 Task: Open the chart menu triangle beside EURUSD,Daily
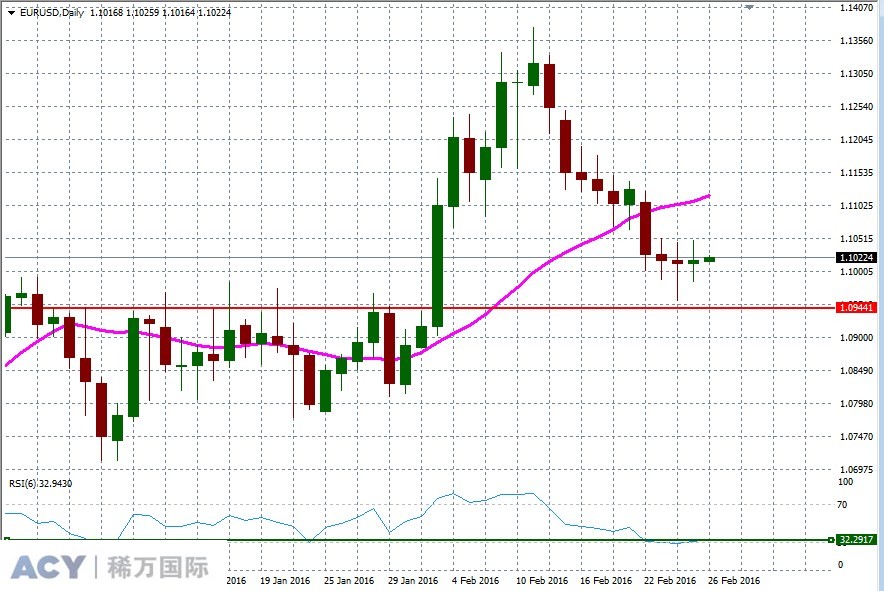(11, 13)
